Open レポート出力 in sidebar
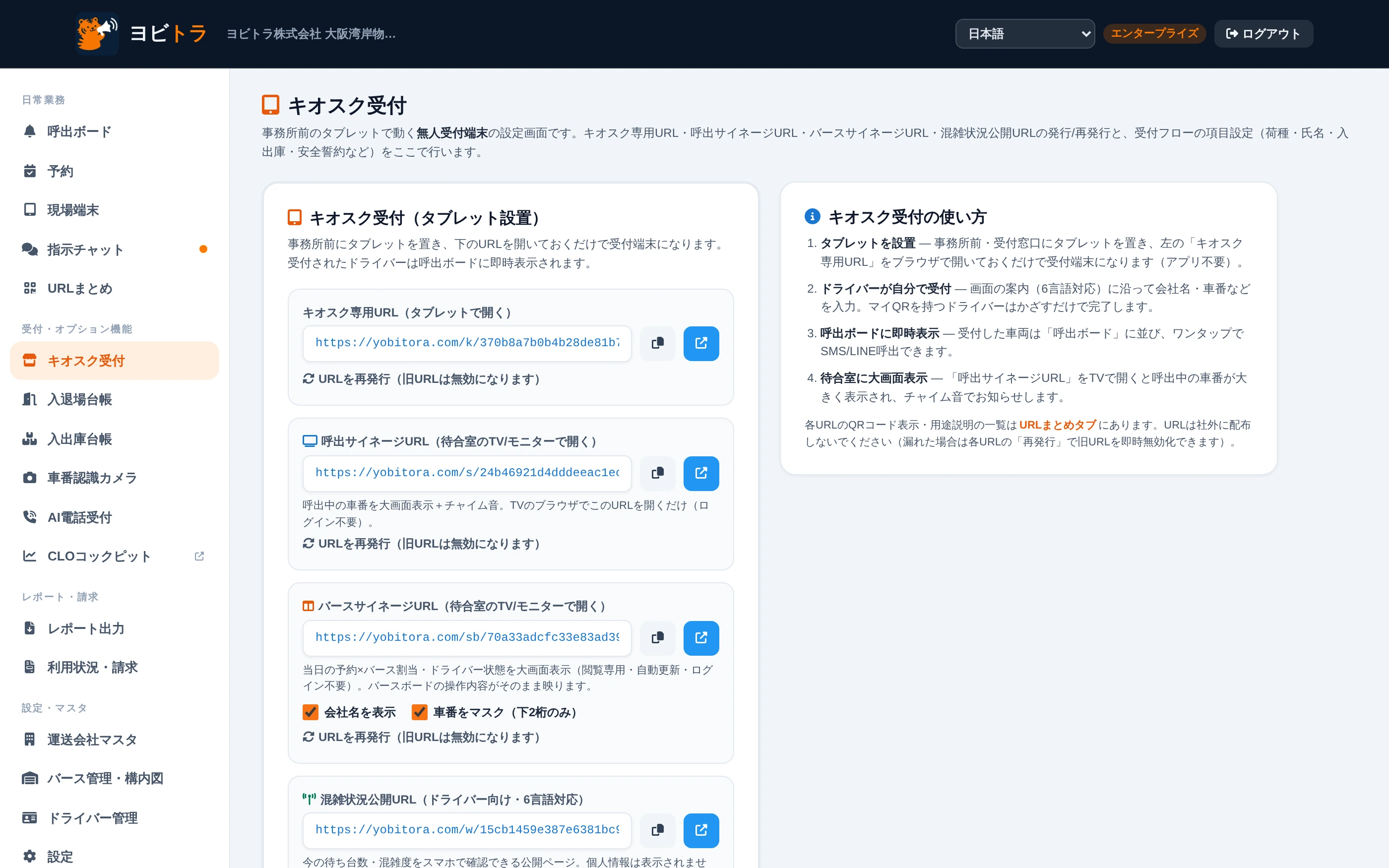This screenshot has width=1389, height=868. point(115,628)
